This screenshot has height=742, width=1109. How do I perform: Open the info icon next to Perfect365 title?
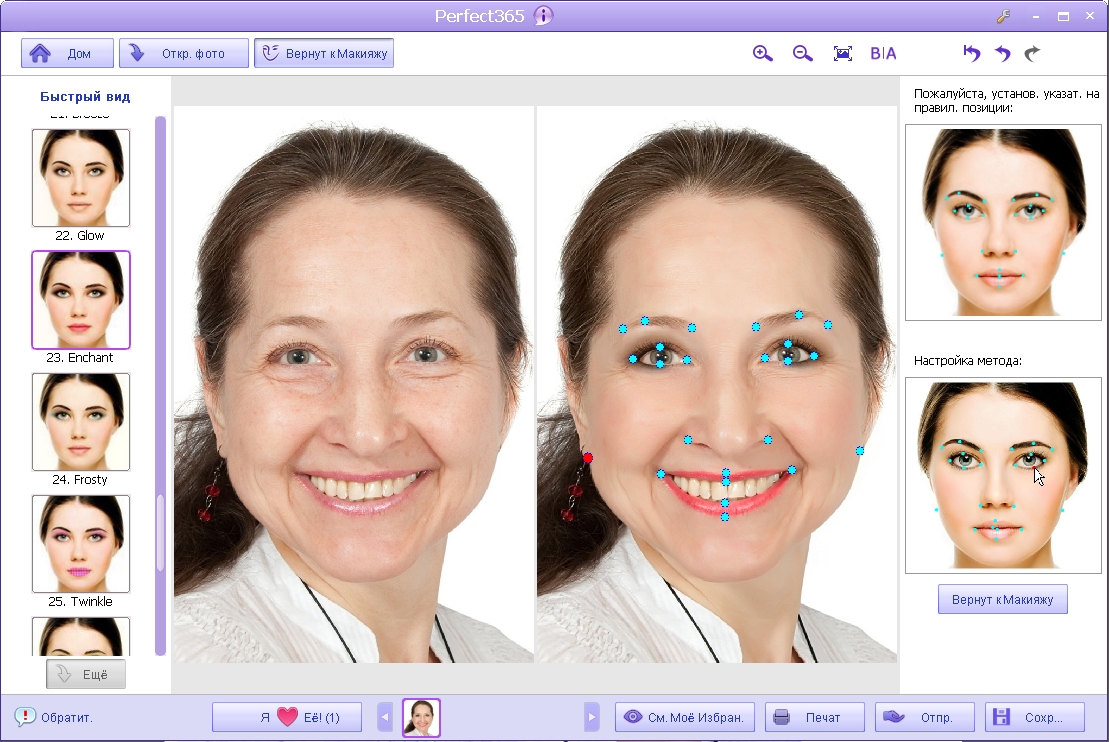[543, 16]
